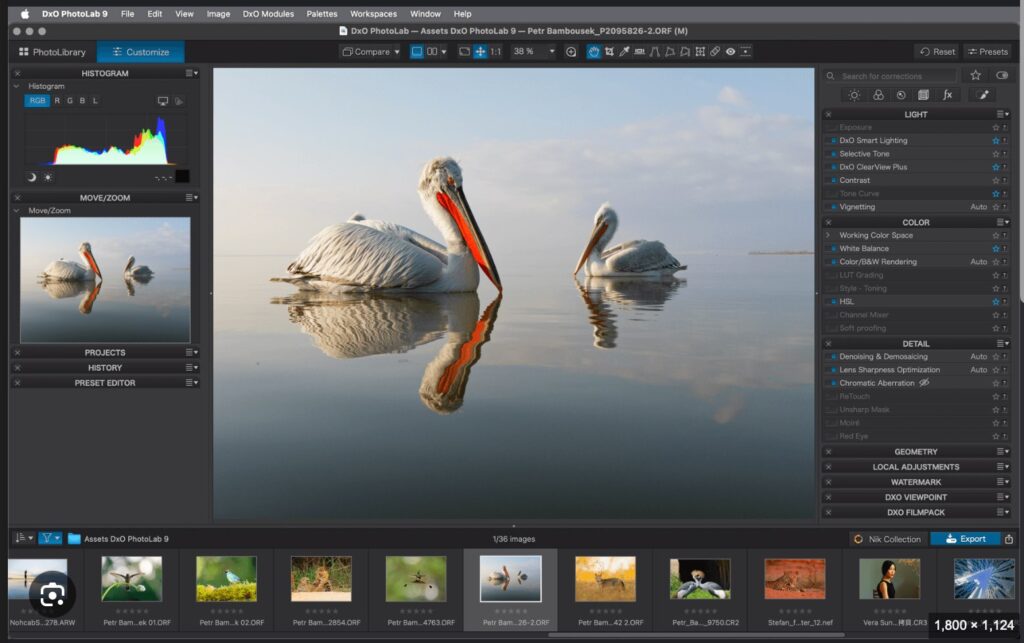This screenshot has width=1024, height=643.
Task: Activate the Hand pan tool
Action: pyautogui.click(x=594, y=52)
